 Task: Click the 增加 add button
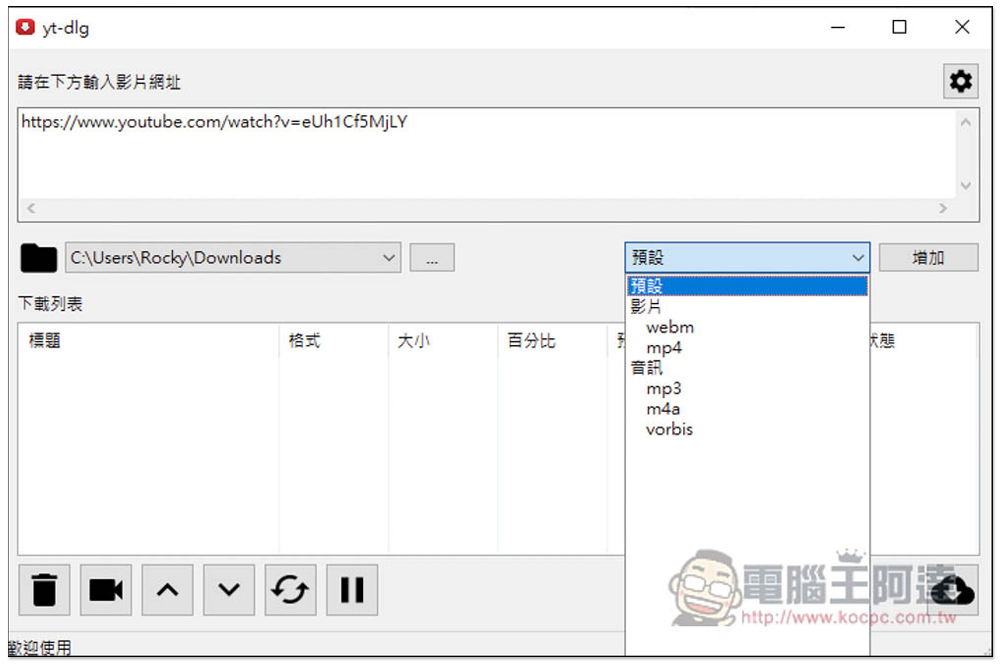(x=928, y=258)
